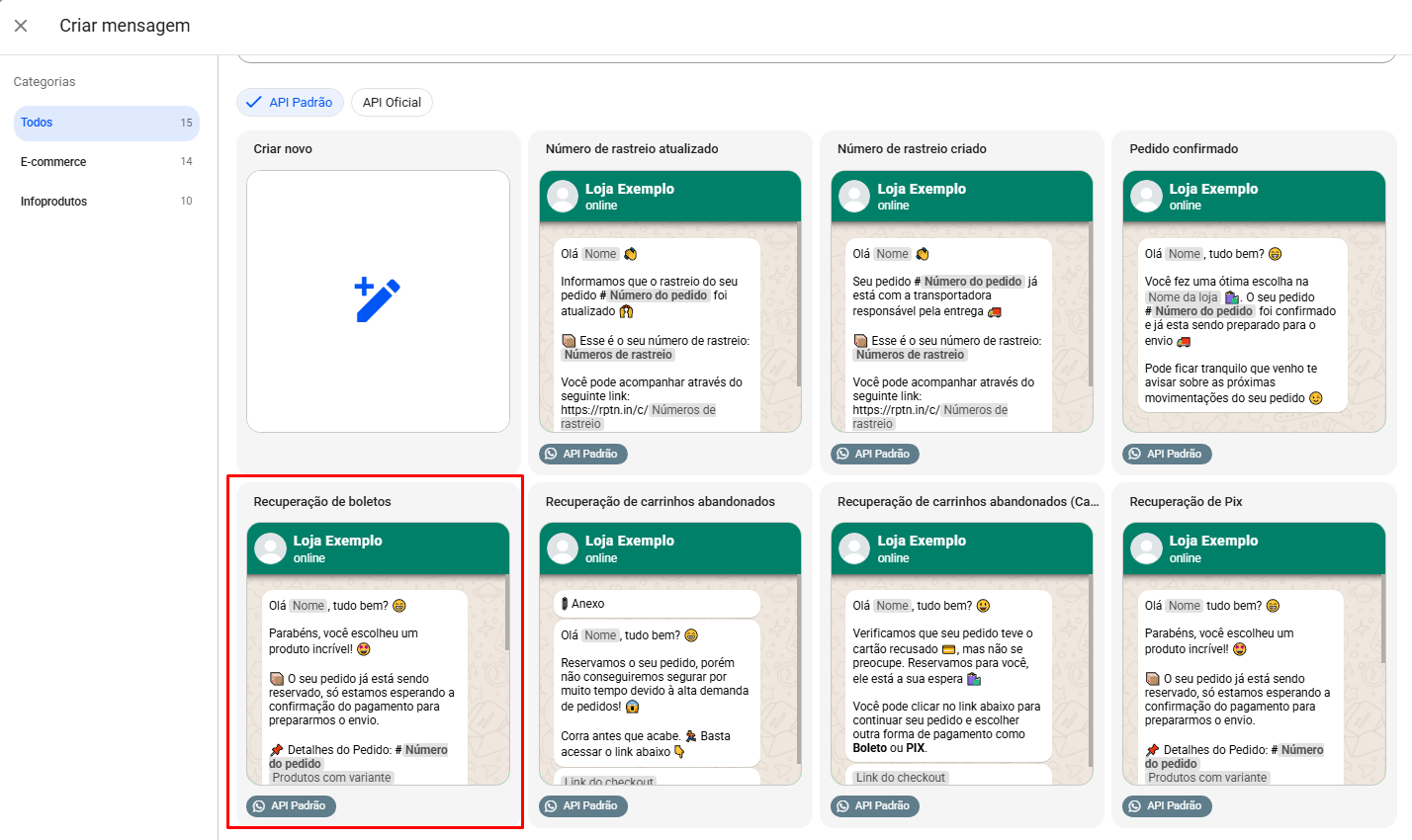Image resolution: width=1412 pixels, height=840 pixels.
Task: Pick the Pedido confirmado template preview
Action: point(1254,301)
